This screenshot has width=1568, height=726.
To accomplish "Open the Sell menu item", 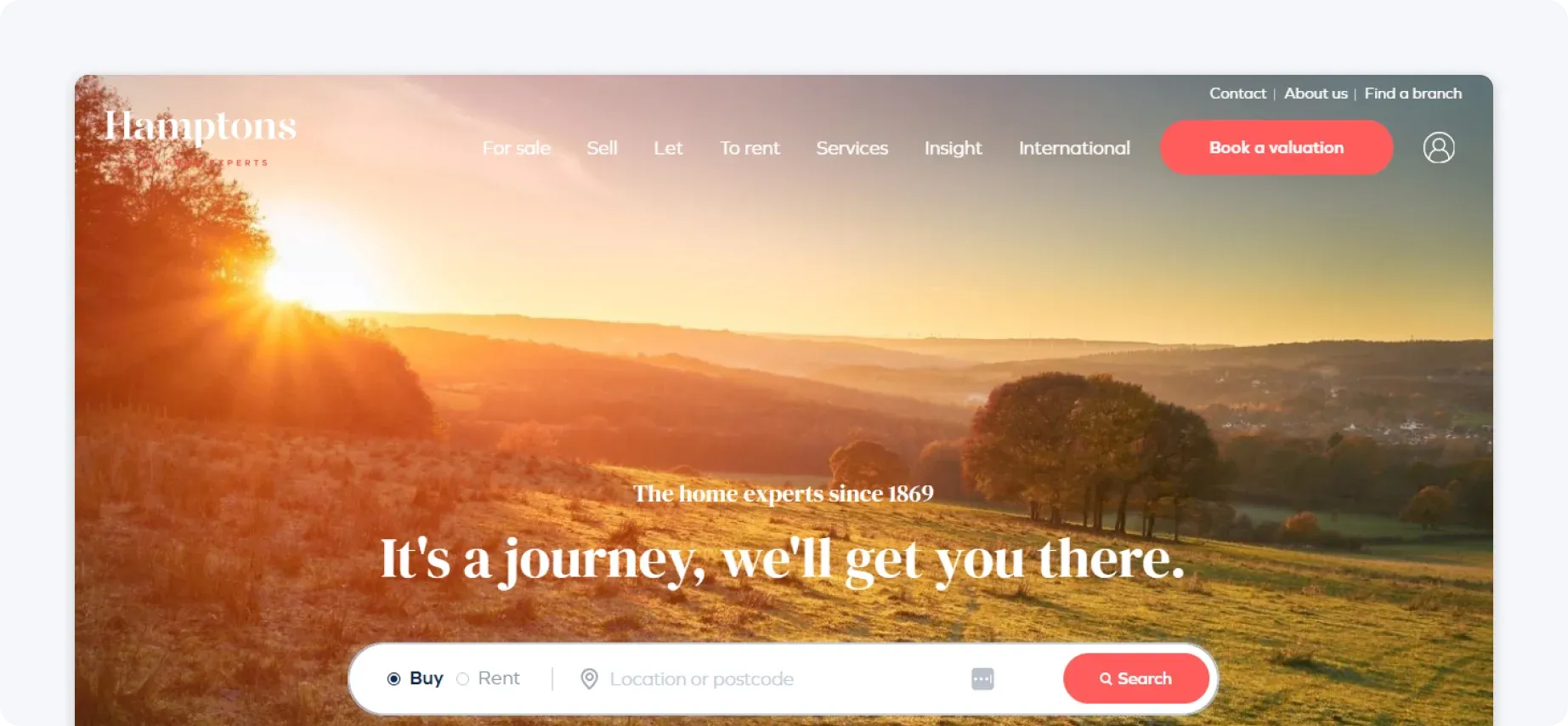I will pos(602,148).
